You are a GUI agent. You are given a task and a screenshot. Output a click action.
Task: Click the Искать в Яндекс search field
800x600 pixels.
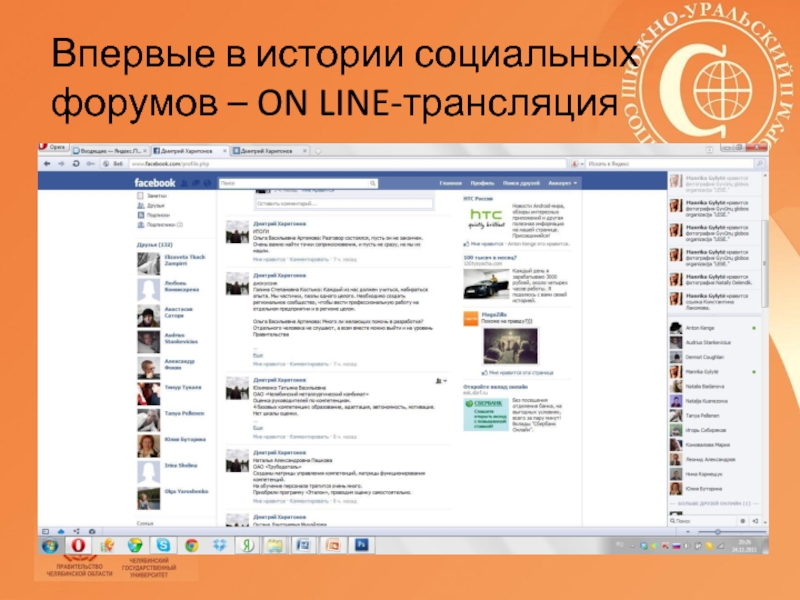pos(670,164)
